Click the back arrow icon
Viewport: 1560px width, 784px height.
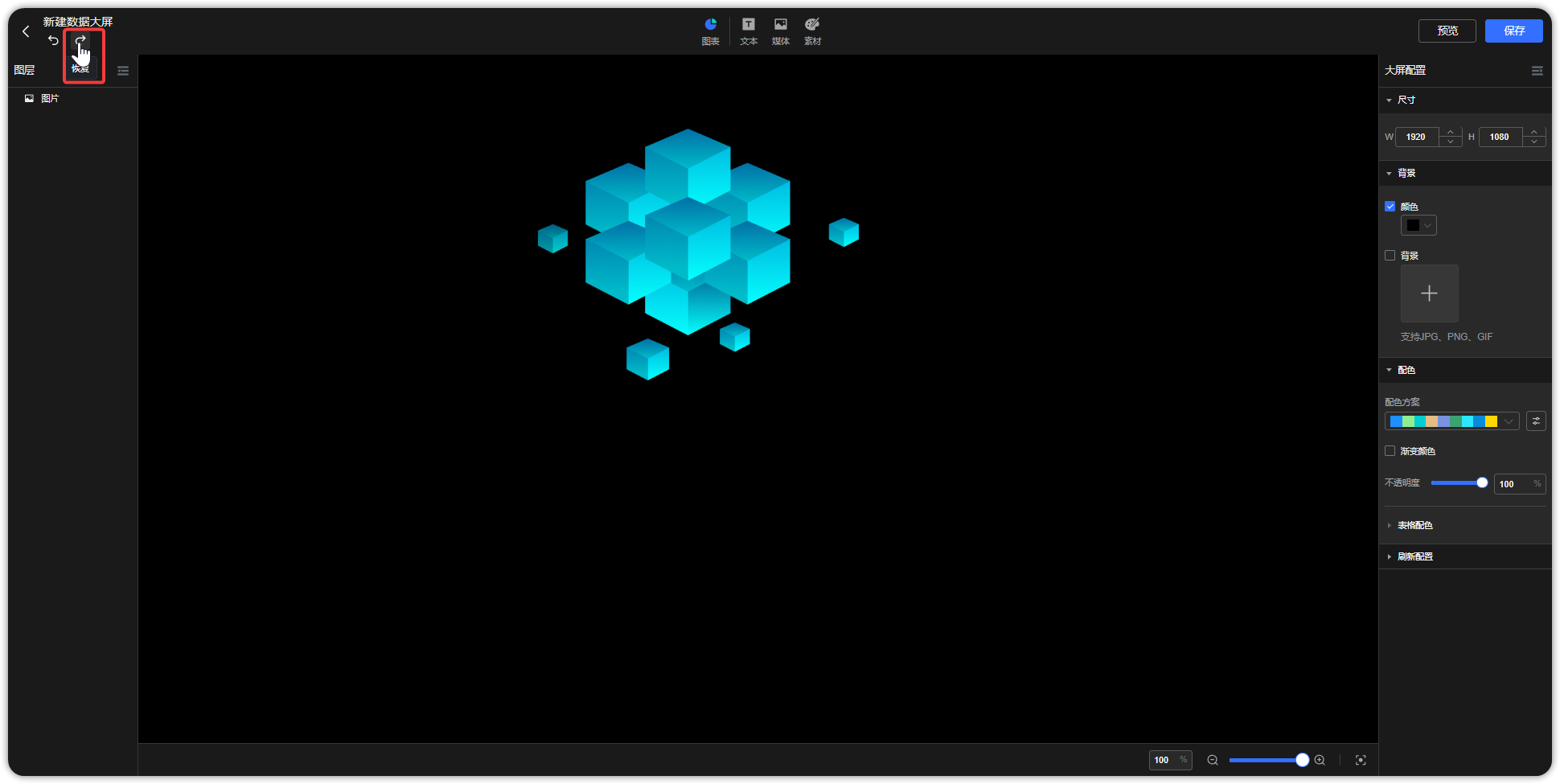coord(26,31)
